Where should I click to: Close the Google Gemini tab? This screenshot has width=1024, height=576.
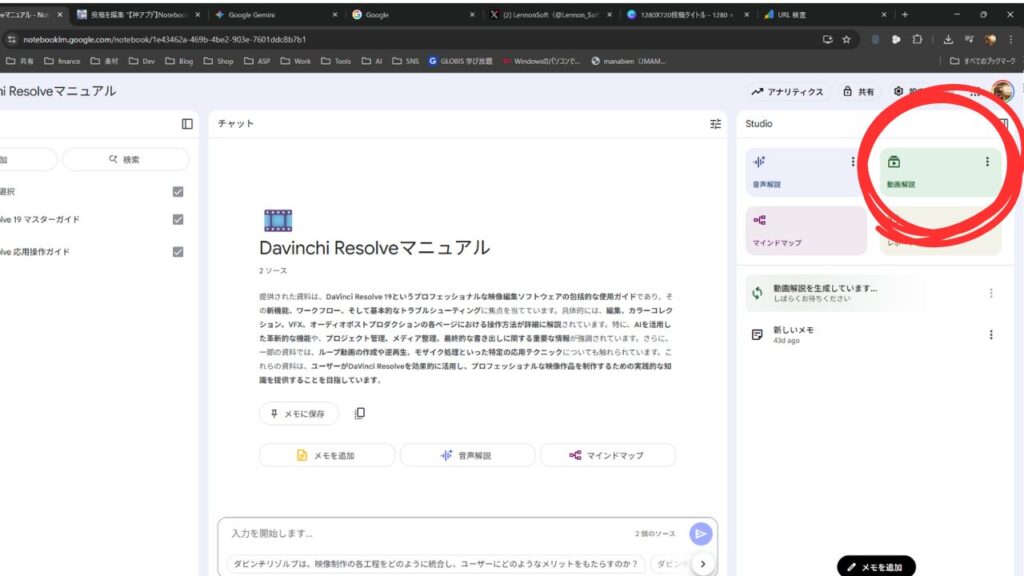point(335,14)
